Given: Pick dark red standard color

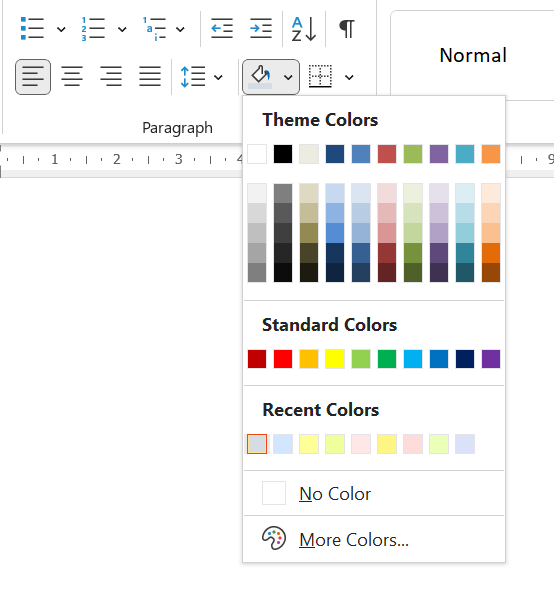Looking at the screenshot, I should [257, 359].
